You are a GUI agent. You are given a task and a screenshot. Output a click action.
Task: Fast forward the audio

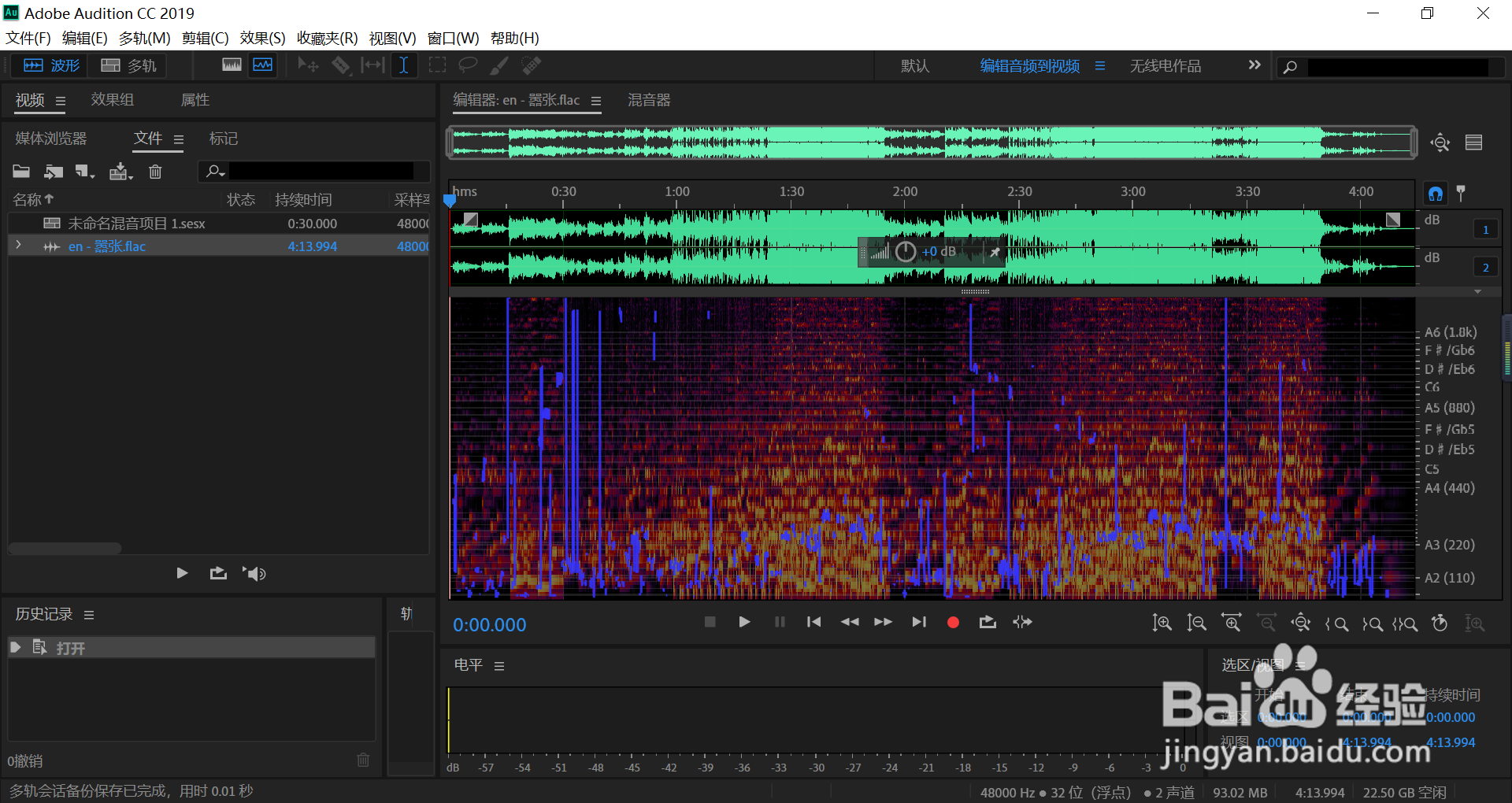coord(884,622)
